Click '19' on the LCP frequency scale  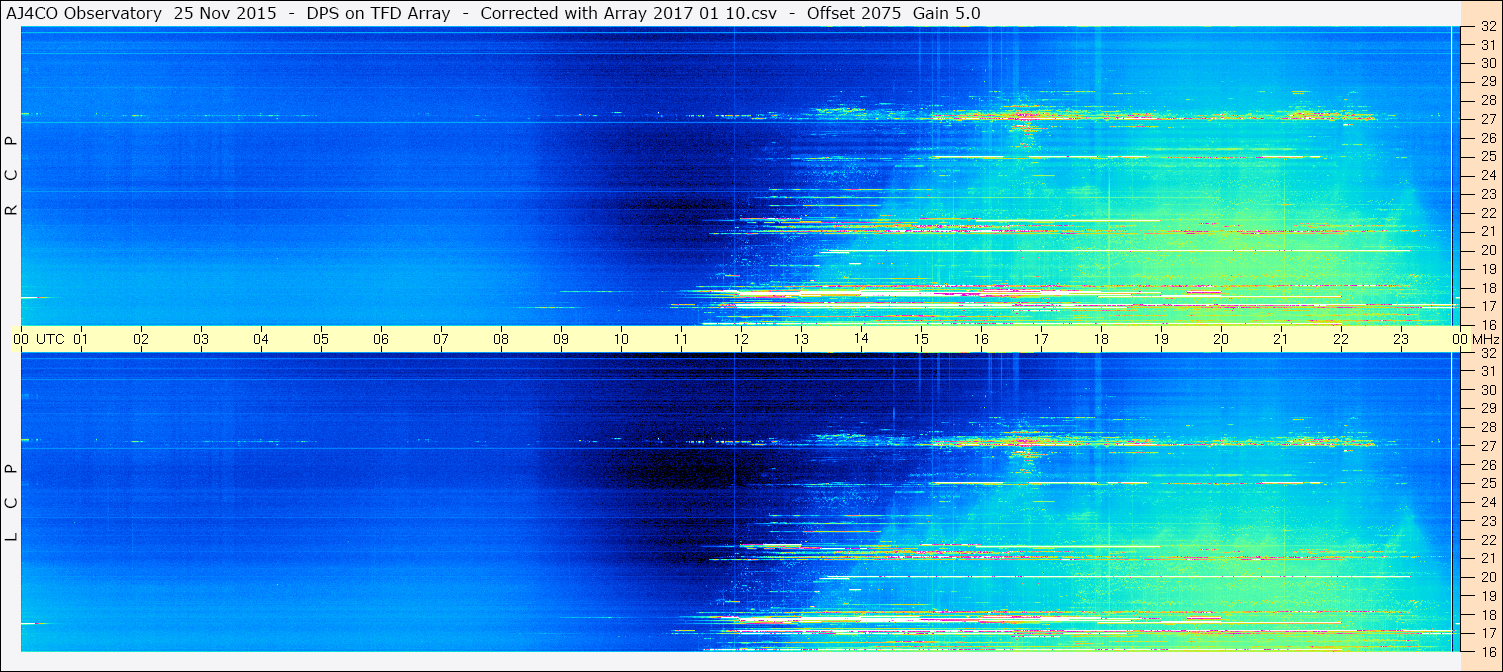click(1487, 596)
